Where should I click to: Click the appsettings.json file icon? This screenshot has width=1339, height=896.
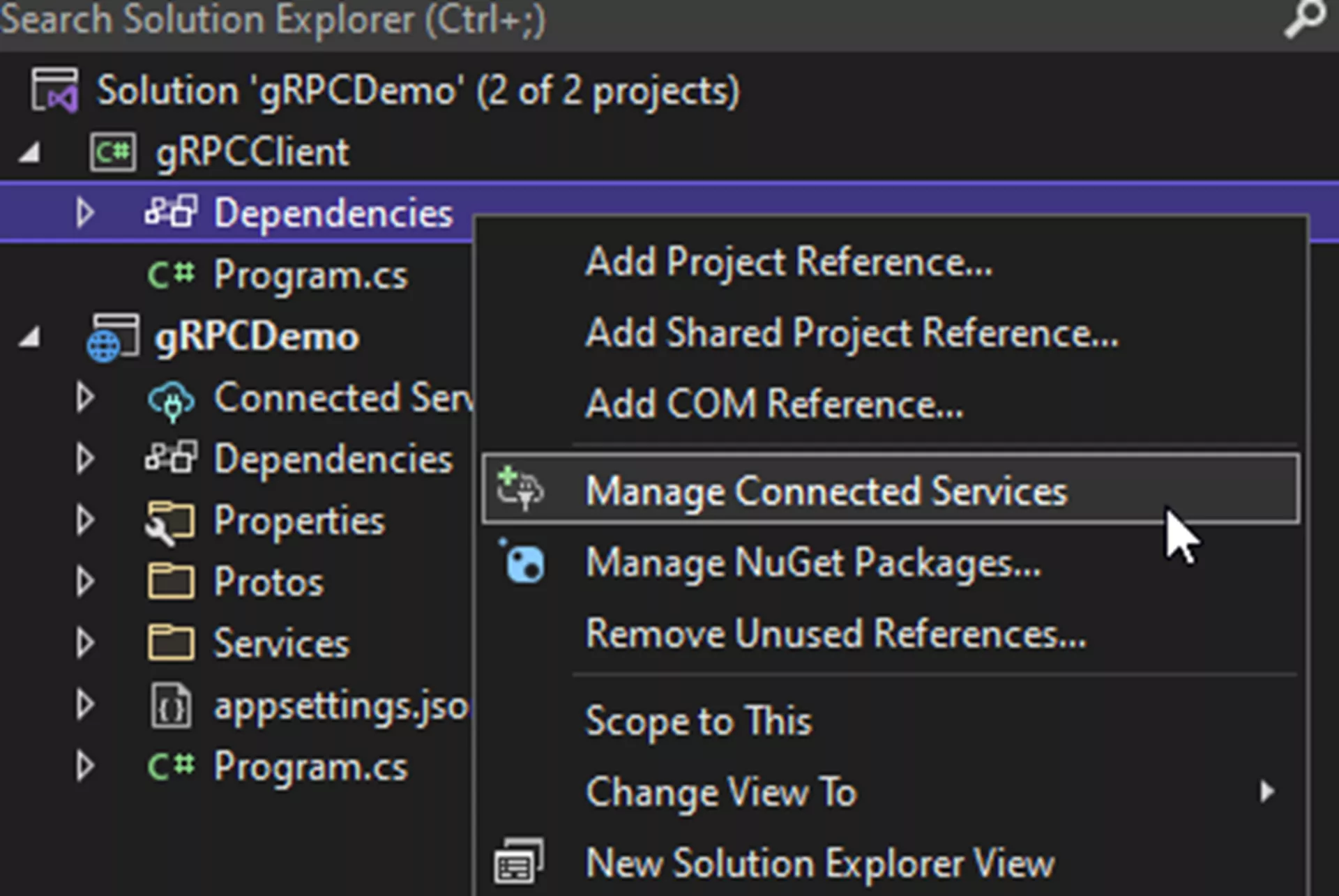coord(171,706)
